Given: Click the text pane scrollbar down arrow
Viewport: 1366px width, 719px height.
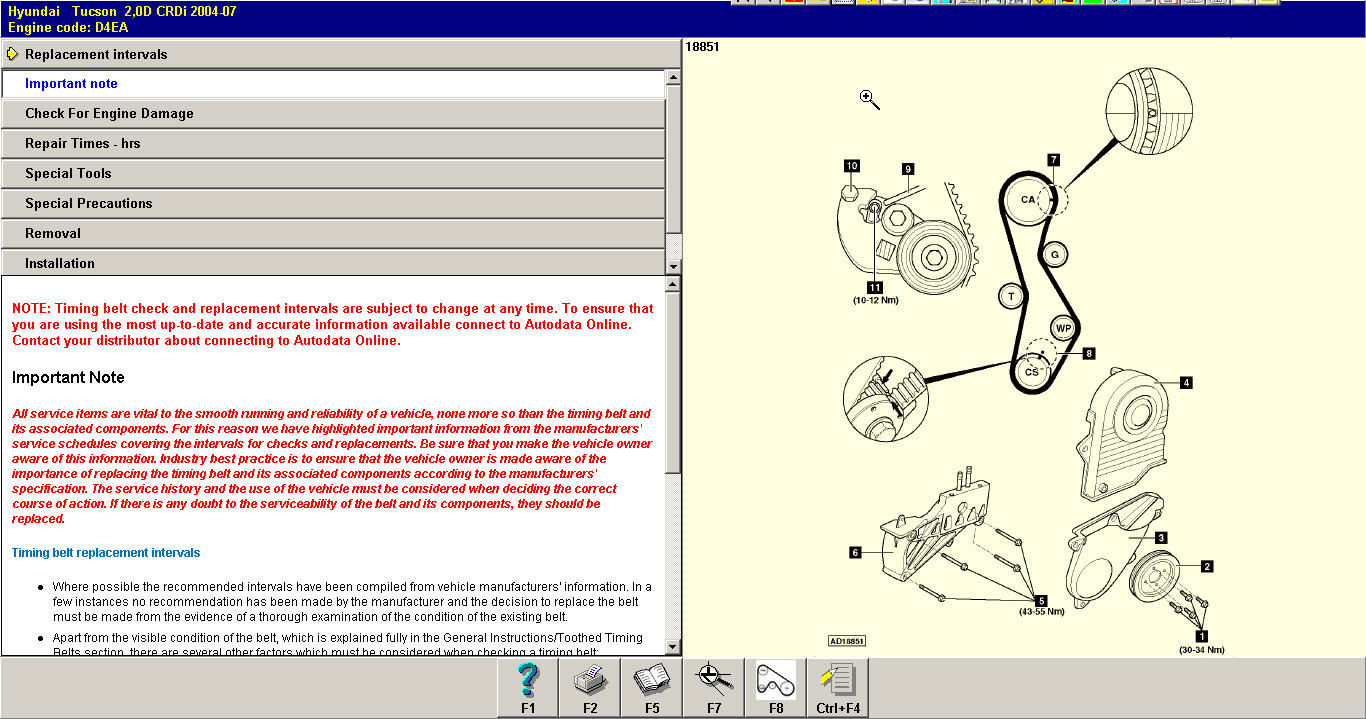Looking at the screenshot, I should 673,647.
